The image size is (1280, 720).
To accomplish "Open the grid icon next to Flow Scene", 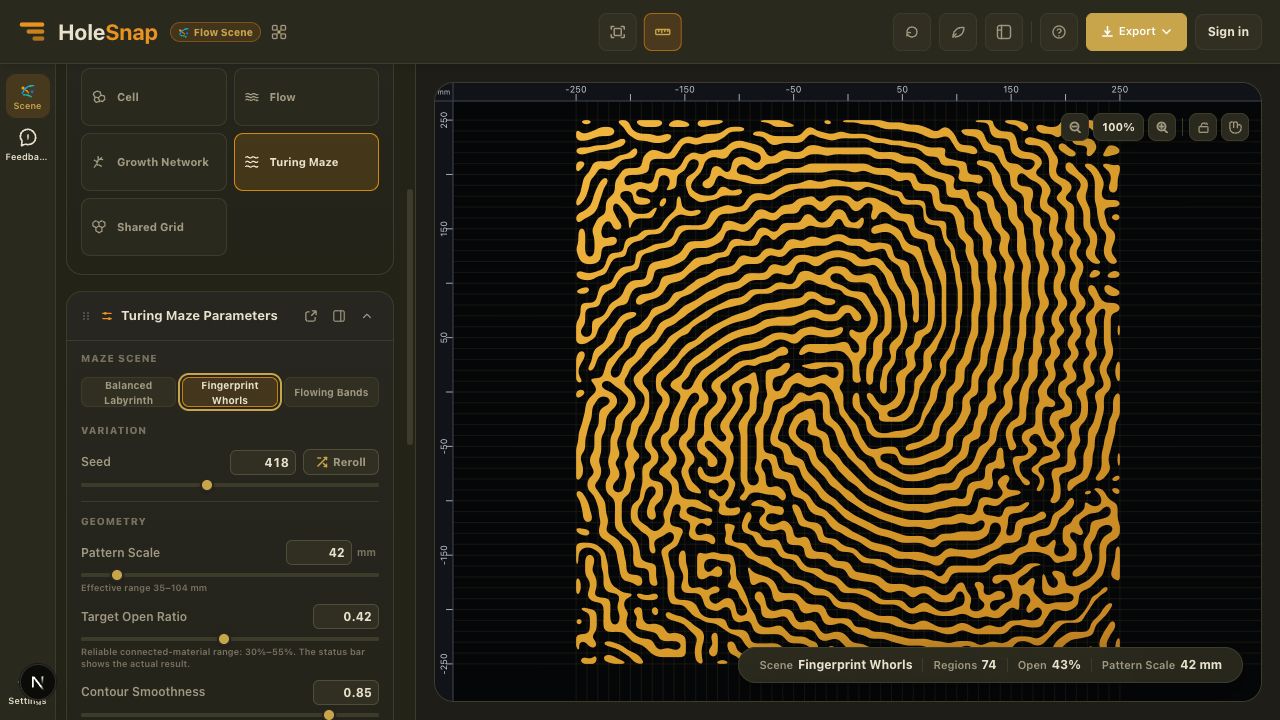I will 279,32.
